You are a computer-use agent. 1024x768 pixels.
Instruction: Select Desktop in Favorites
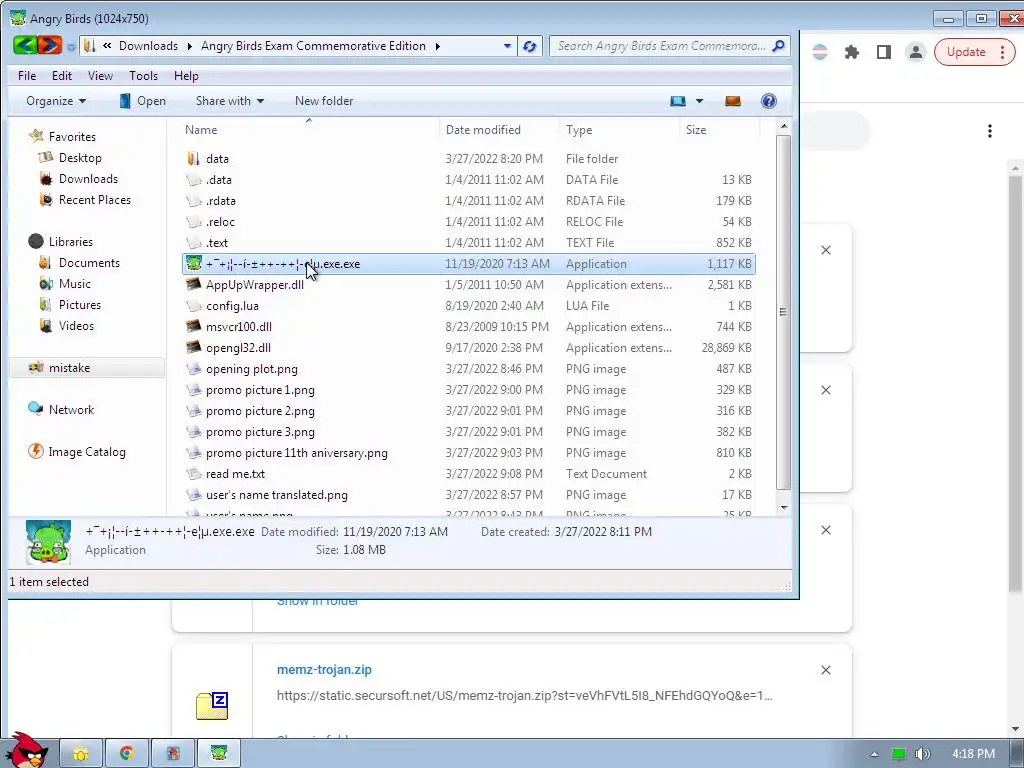71,157
